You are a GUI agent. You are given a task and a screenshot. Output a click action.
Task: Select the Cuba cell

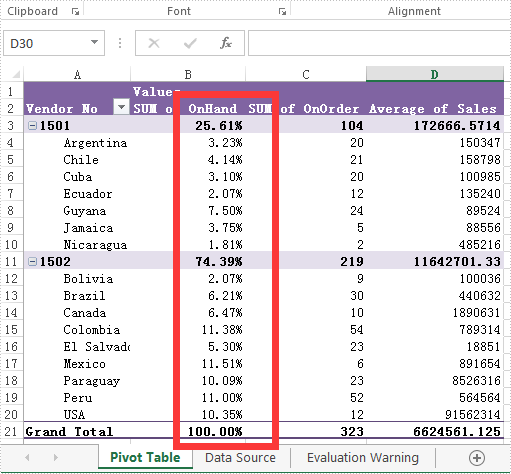click(77, 177)
